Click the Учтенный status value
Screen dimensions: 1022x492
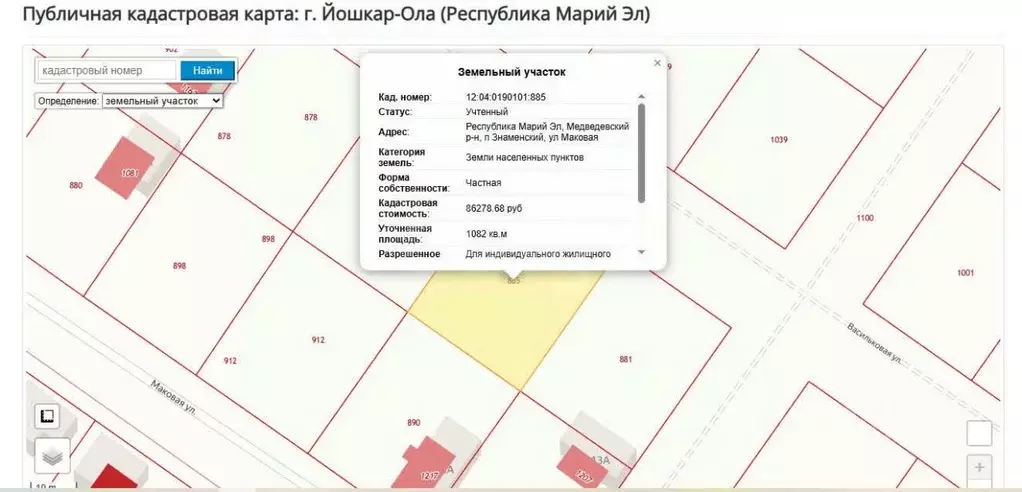click(x=487, y=112)
